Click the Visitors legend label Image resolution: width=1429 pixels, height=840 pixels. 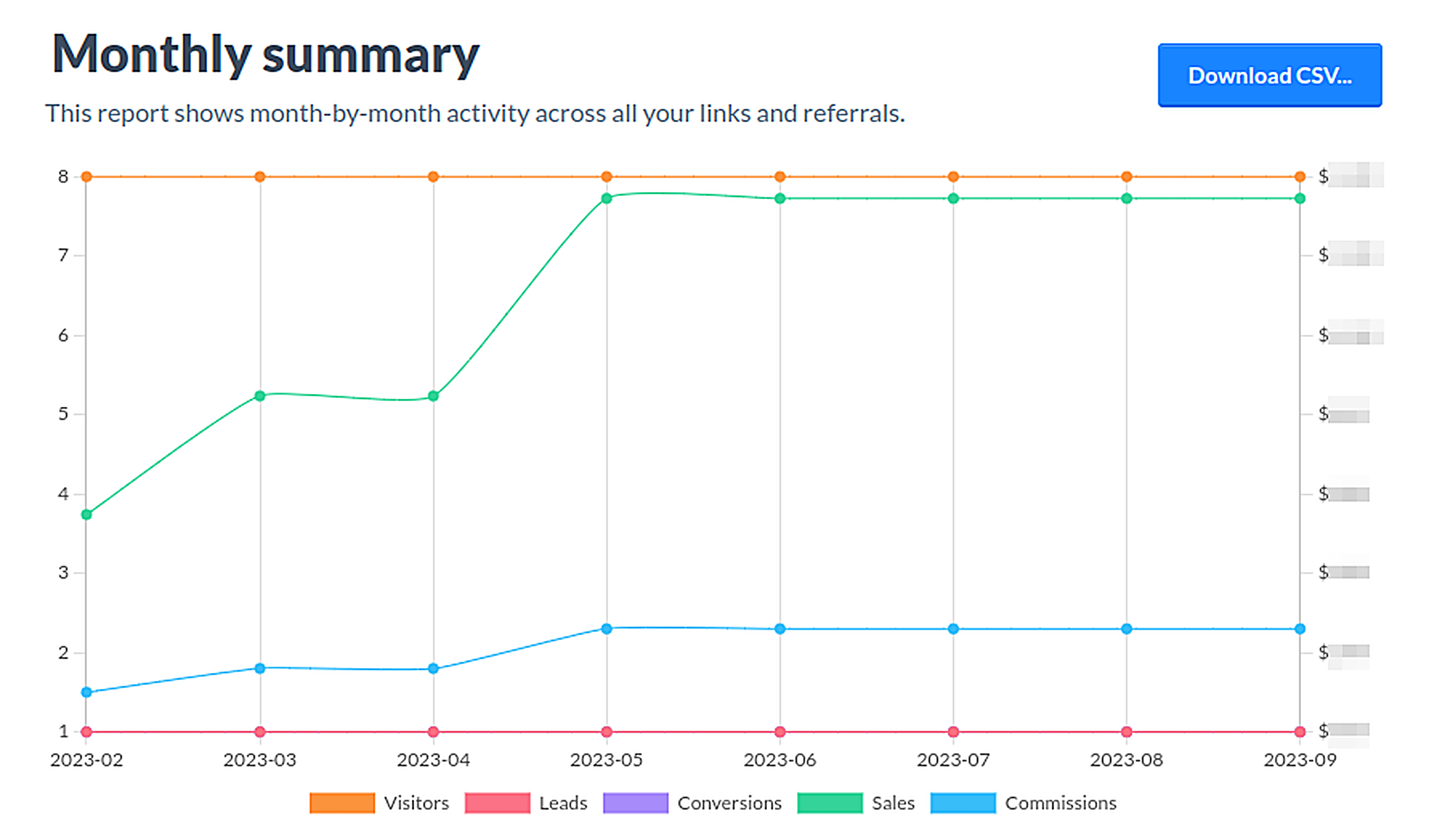point(416,803)
